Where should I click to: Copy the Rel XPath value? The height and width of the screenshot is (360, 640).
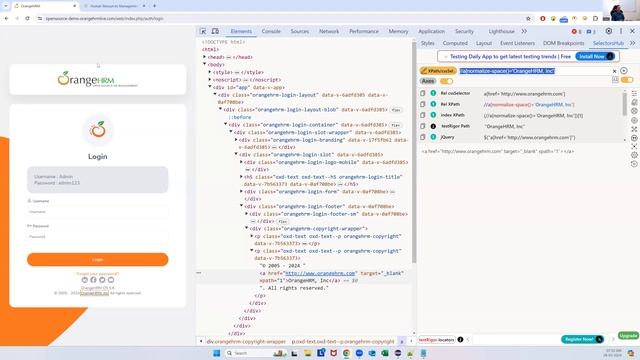pos(422,104)
